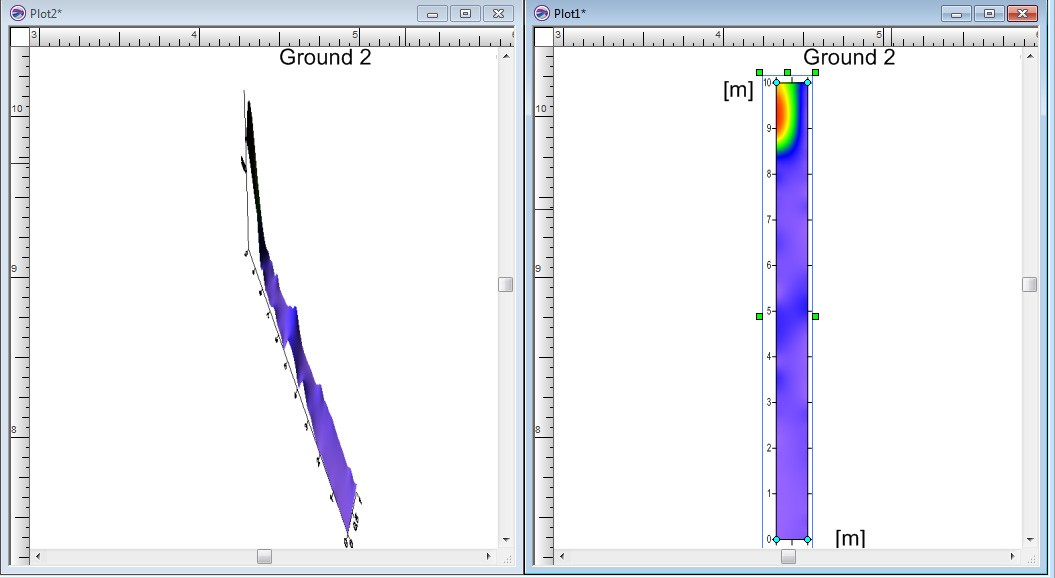Click the Plot1 window title icon

tap(541, 13)
